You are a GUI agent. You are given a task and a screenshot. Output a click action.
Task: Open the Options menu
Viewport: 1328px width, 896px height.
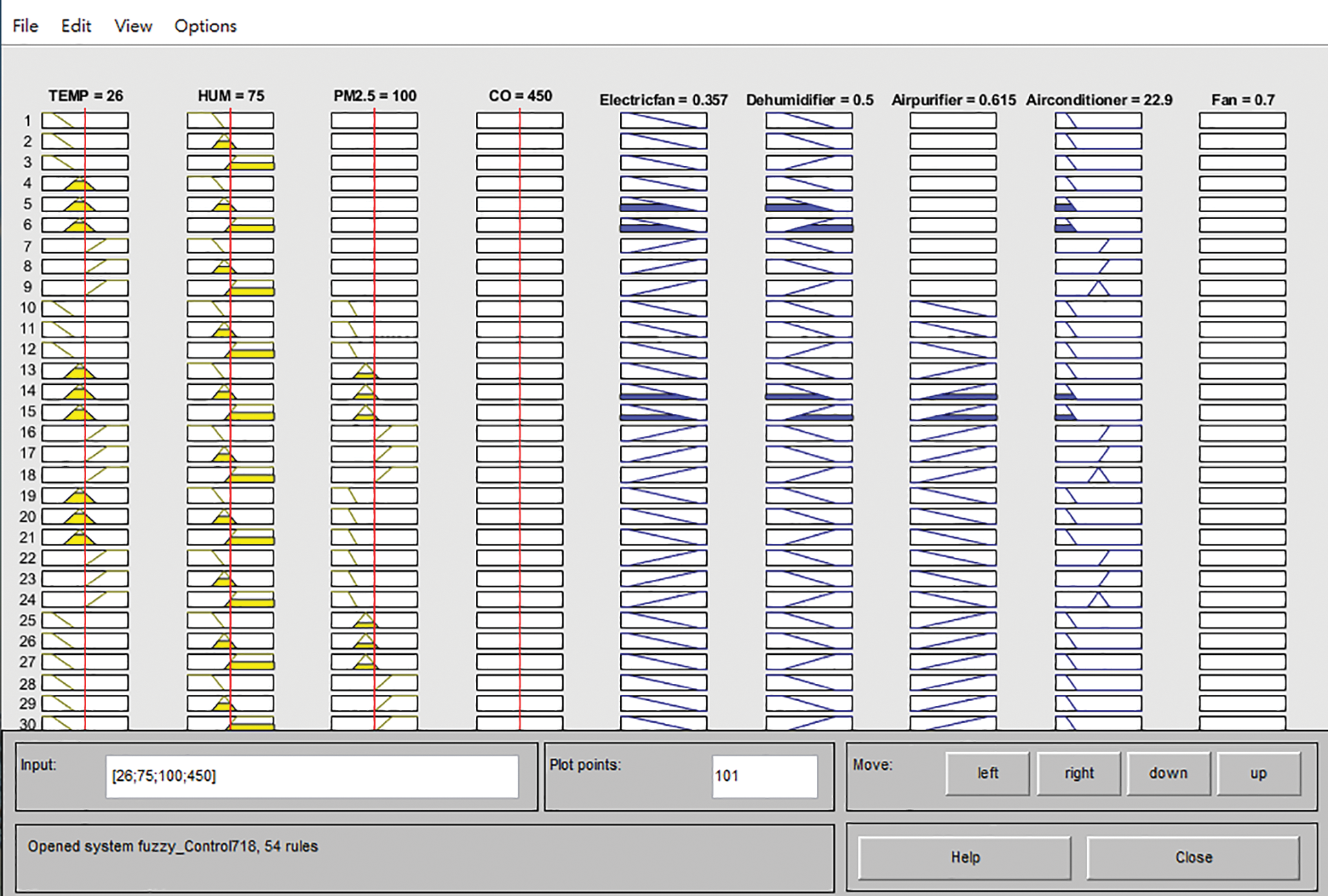[205, 25]
